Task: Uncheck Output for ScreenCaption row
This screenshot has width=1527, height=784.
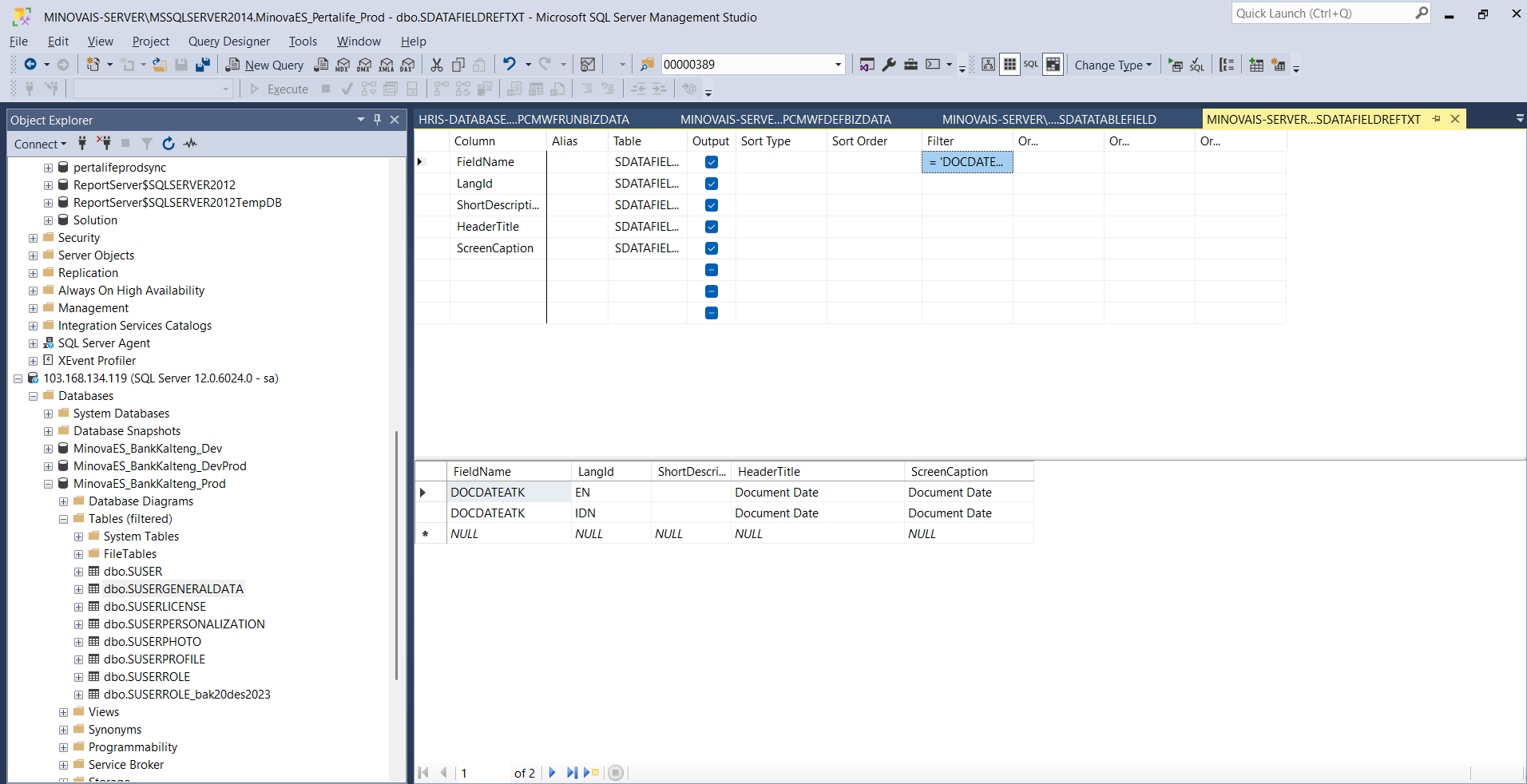Action: 712,248
